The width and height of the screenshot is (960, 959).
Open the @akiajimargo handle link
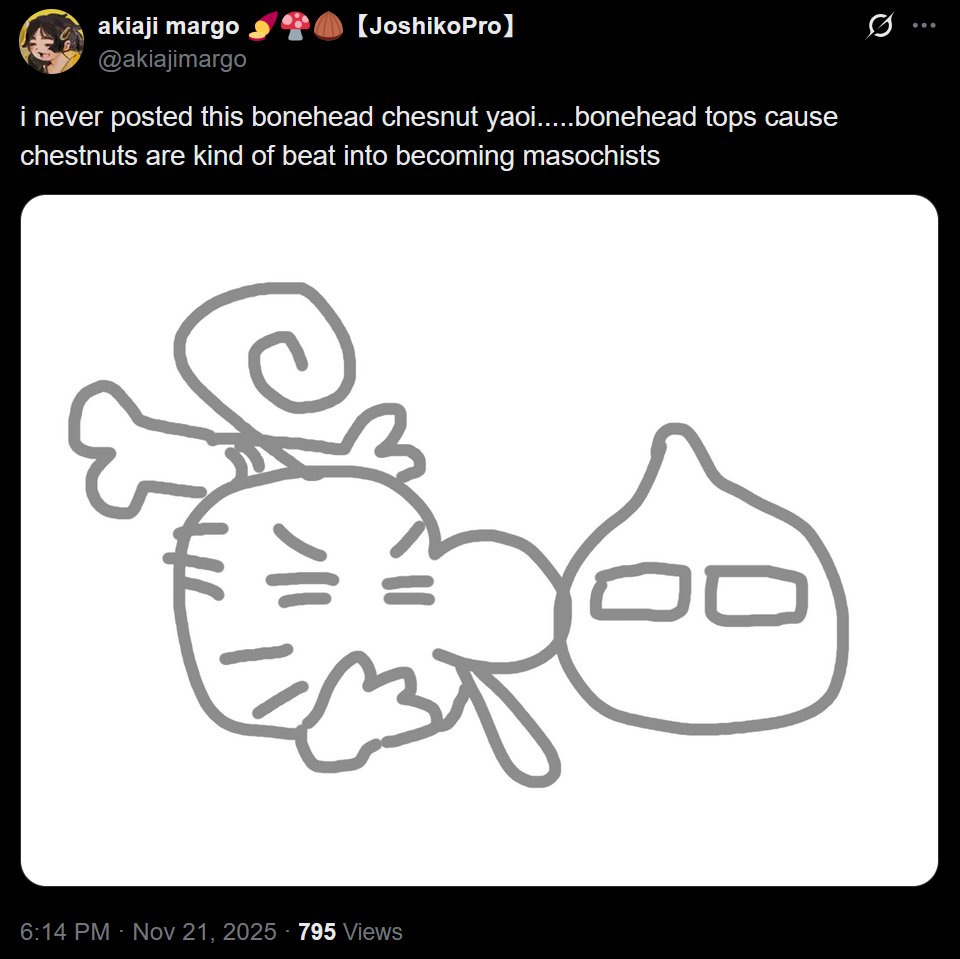click(172, 59)
